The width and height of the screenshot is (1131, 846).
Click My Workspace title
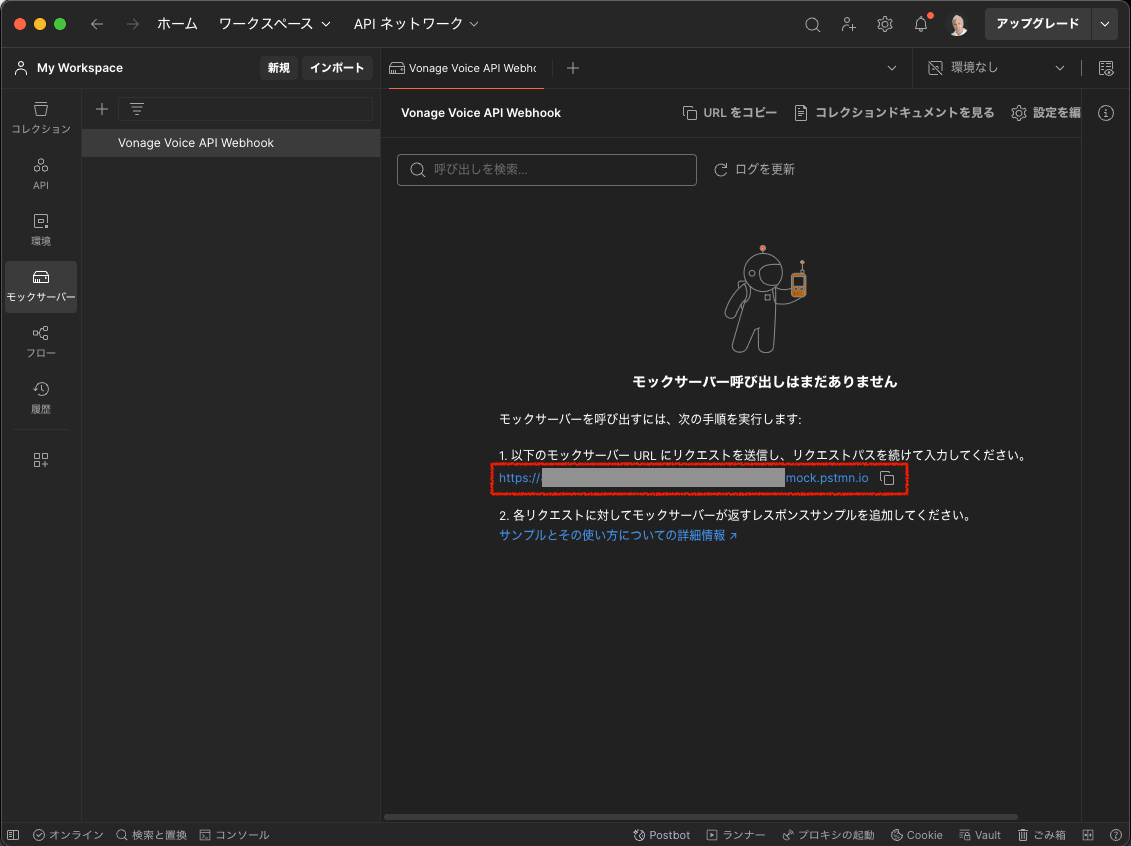(79, 68)
